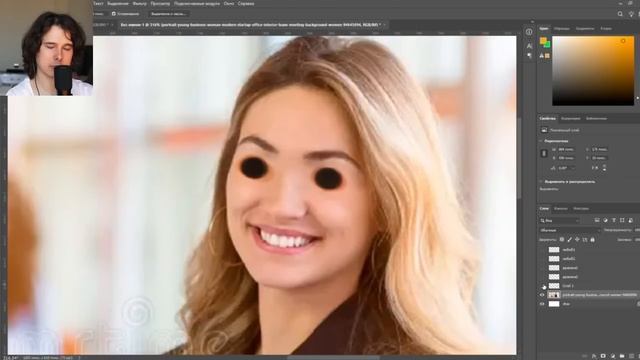Click the width field in Transform section
Screen dimensions: 640x360
tap(566, 149)
